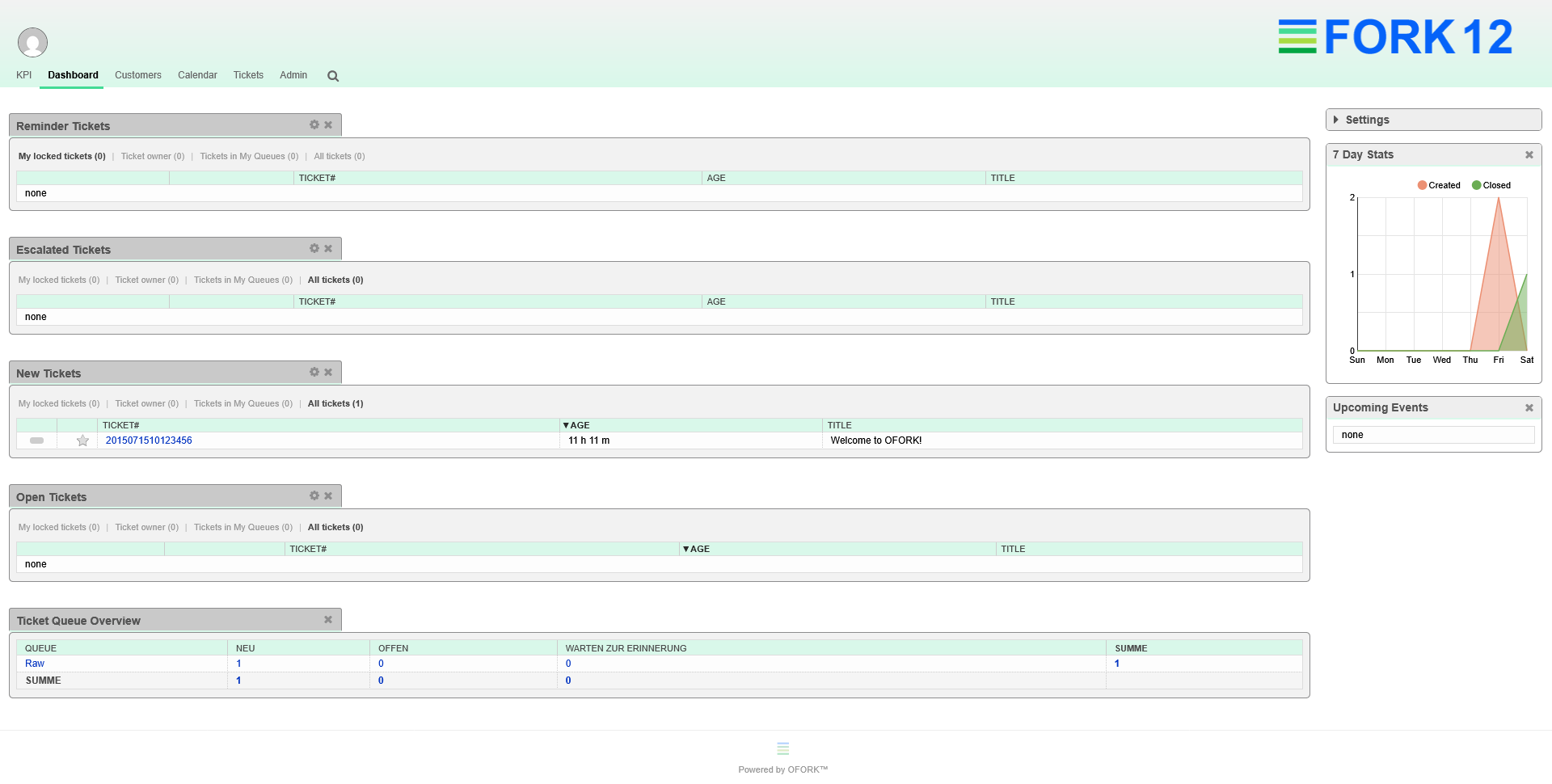Select the Ticket owner filter in New Tickets
The height and width of the screenshot is (784, 1552).
pos(146,403)
